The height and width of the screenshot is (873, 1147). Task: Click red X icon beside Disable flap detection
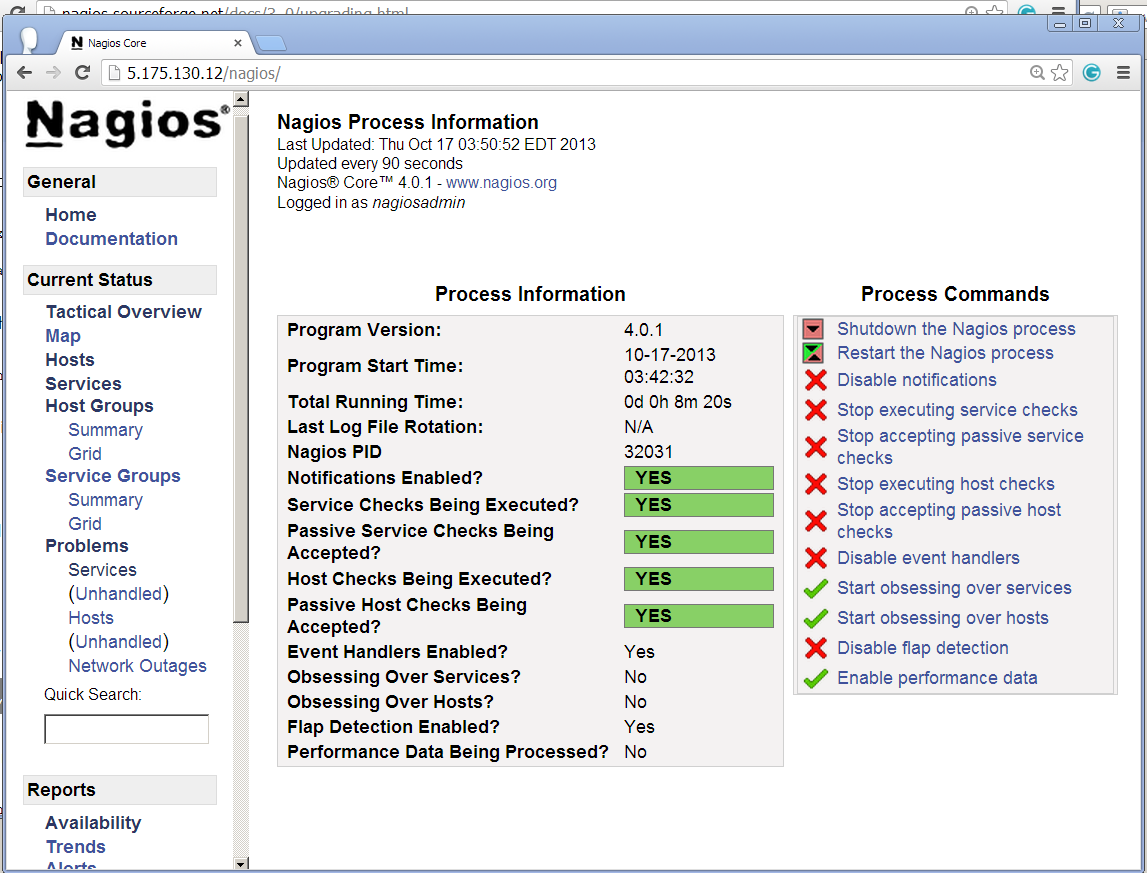816,648
